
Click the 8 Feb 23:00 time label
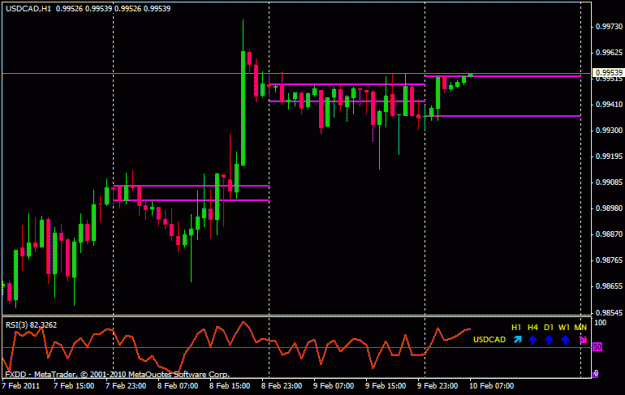(282, 386)
